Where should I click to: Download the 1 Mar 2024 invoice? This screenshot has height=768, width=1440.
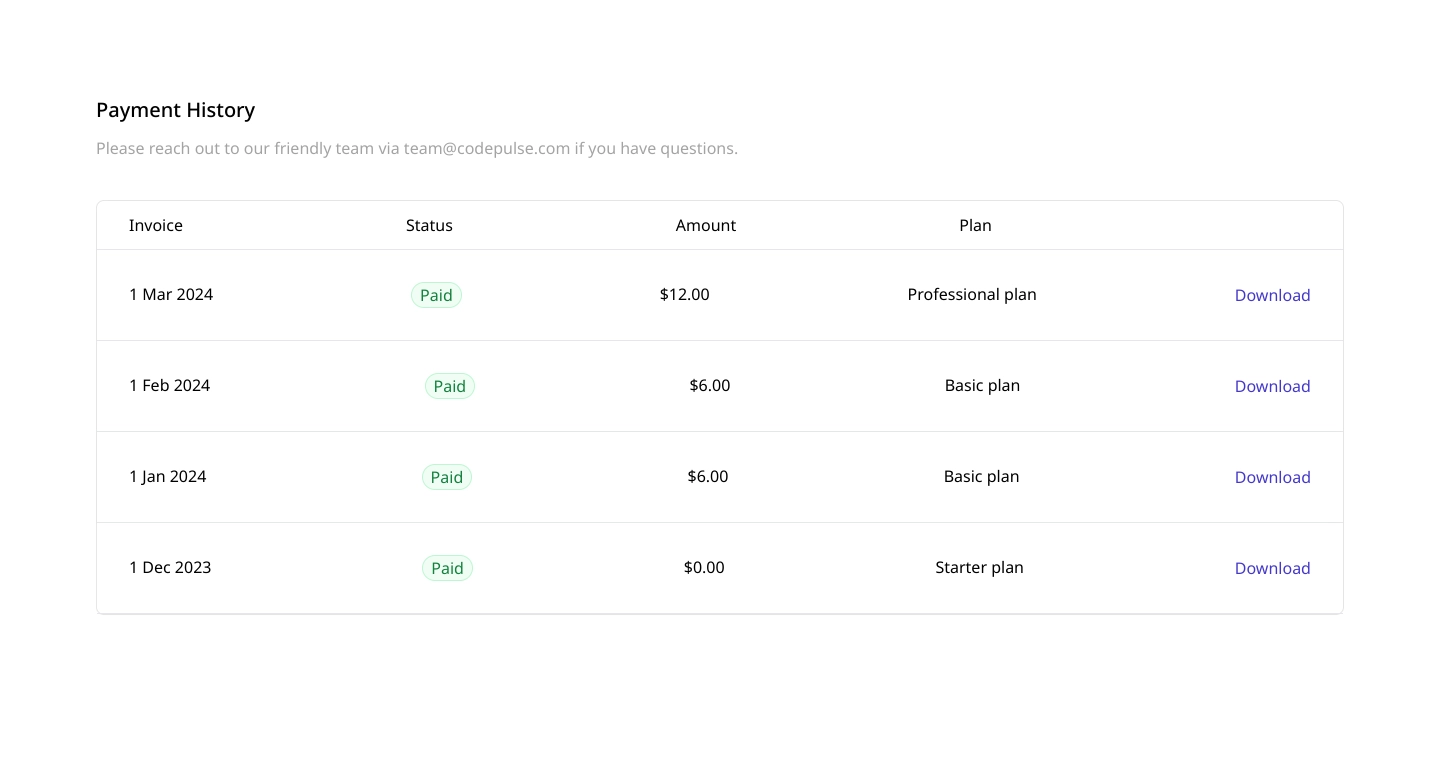pos(1272,295)
